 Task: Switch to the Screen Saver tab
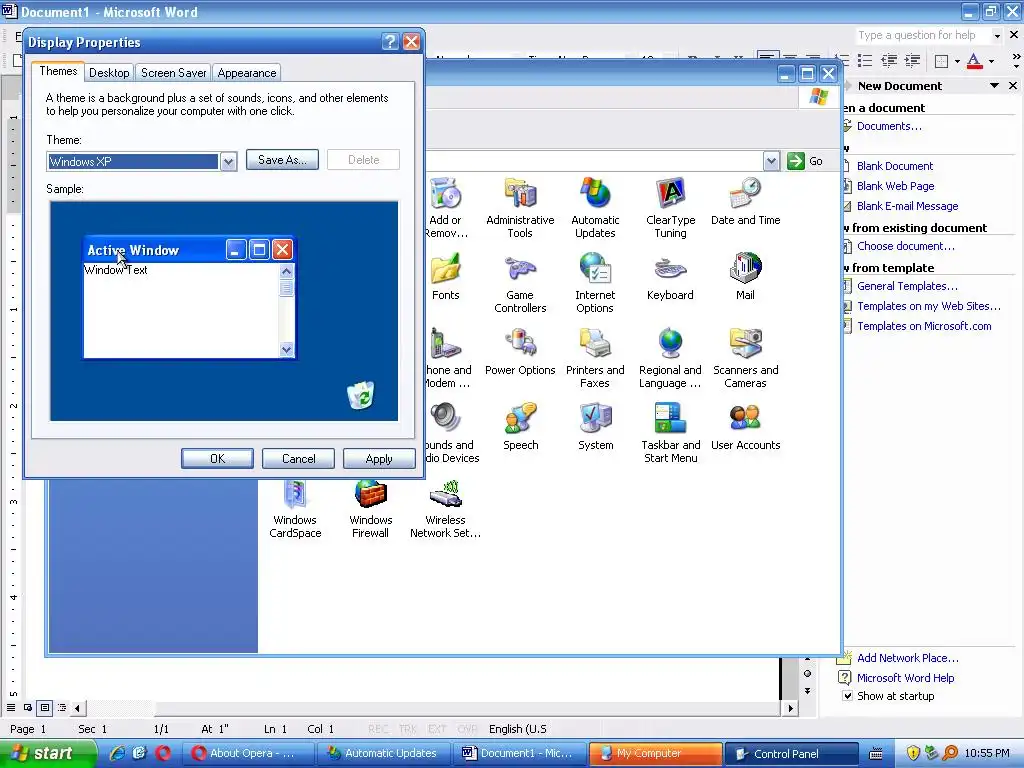(174, 72)
